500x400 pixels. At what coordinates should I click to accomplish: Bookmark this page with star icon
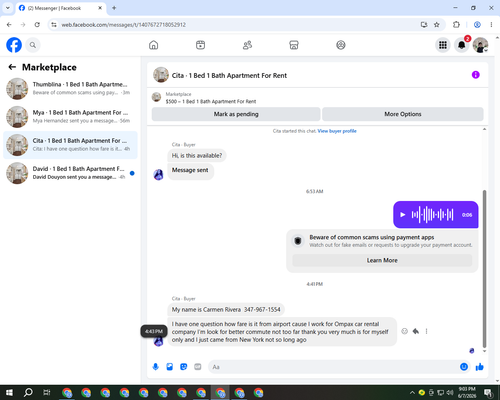tap(437, 25)
